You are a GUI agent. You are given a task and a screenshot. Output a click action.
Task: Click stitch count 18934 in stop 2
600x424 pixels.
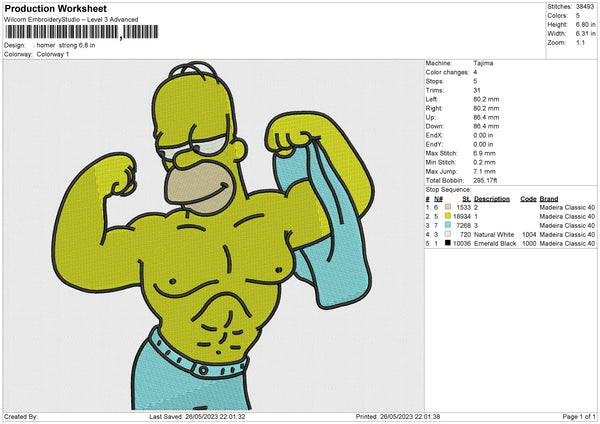pyautogui.click(x=462, y=217)
